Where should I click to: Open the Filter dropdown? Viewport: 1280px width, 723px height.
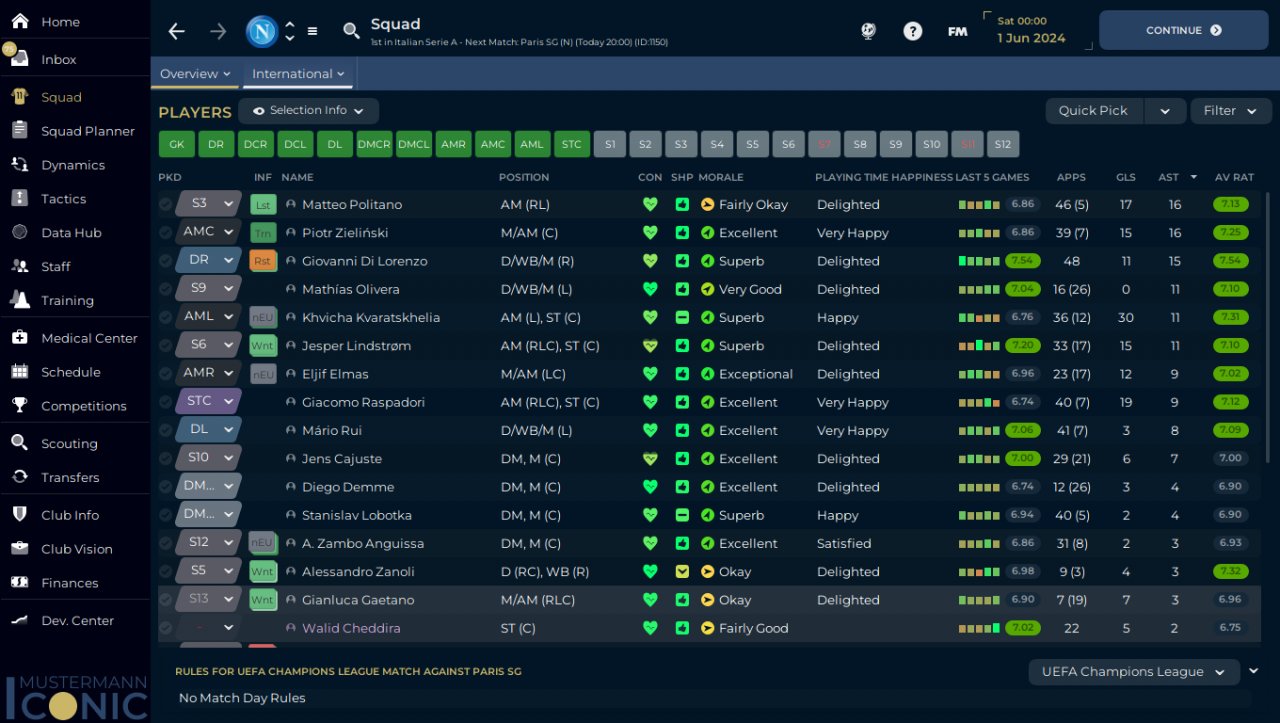pyautogui.click(x=1231, y=111)
